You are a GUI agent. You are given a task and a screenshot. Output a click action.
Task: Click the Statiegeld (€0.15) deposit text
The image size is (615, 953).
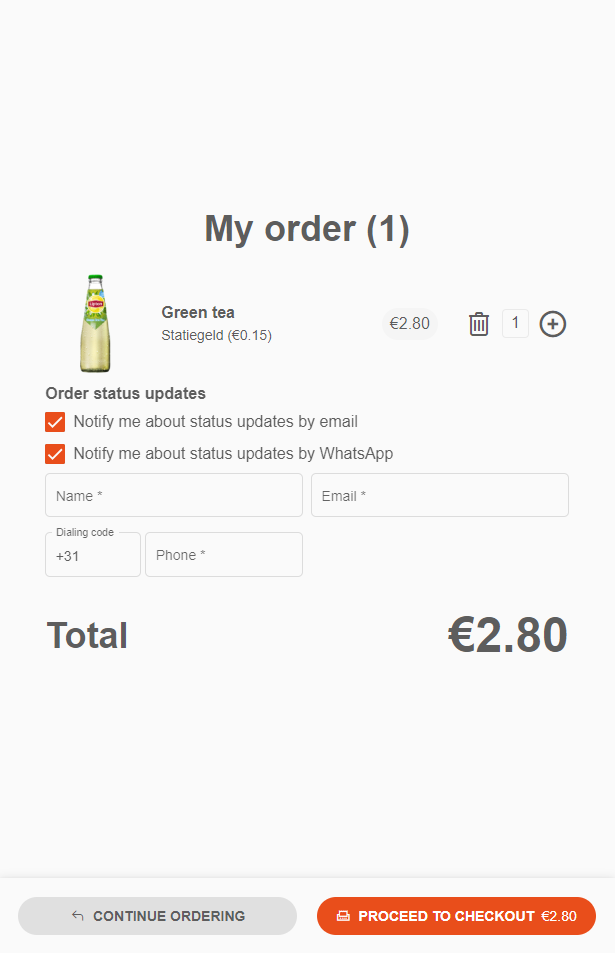click(216, 335)
